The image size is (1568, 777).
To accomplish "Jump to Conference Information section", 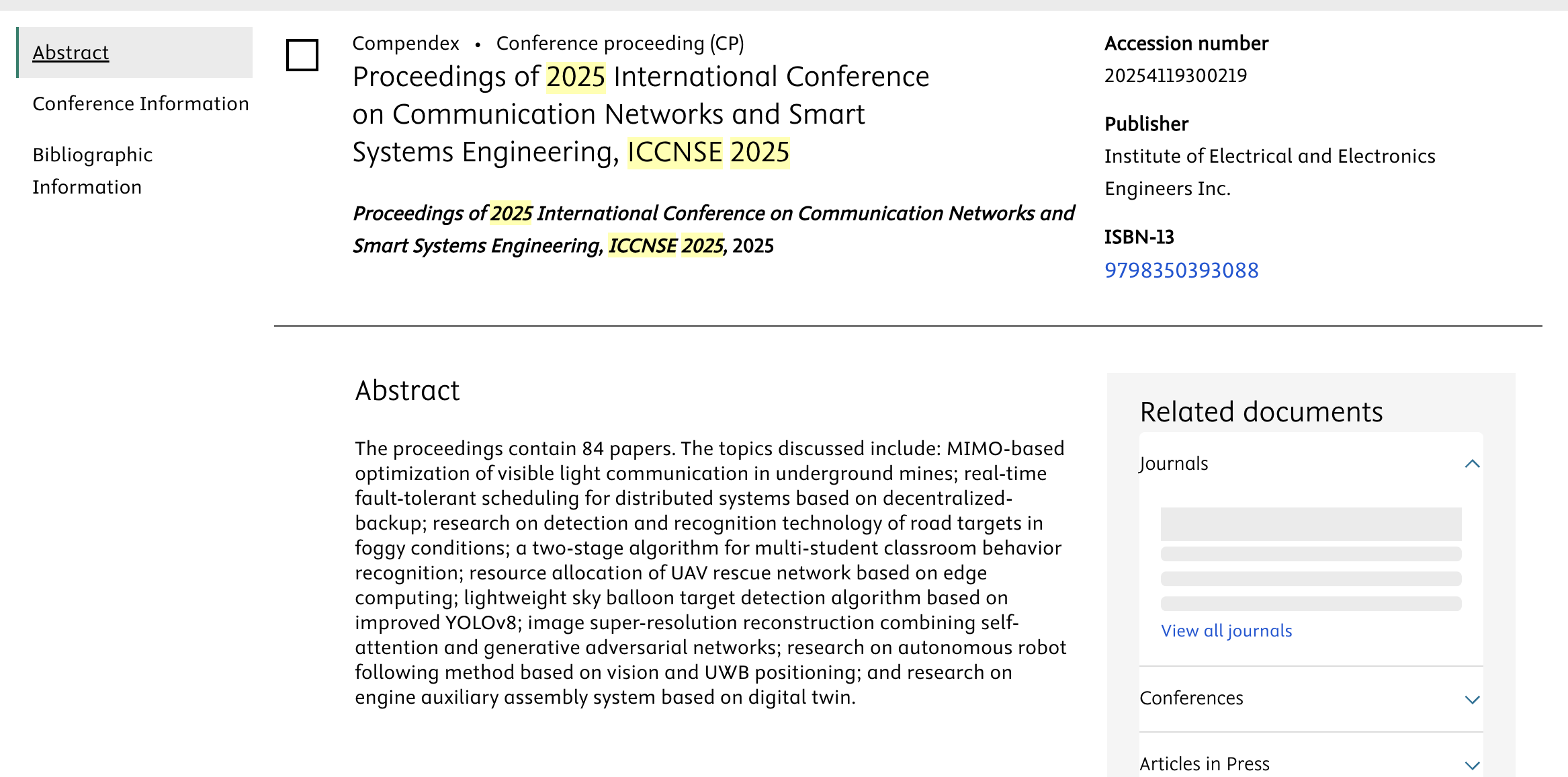I will pyautogui.click(x=140, y=104).
